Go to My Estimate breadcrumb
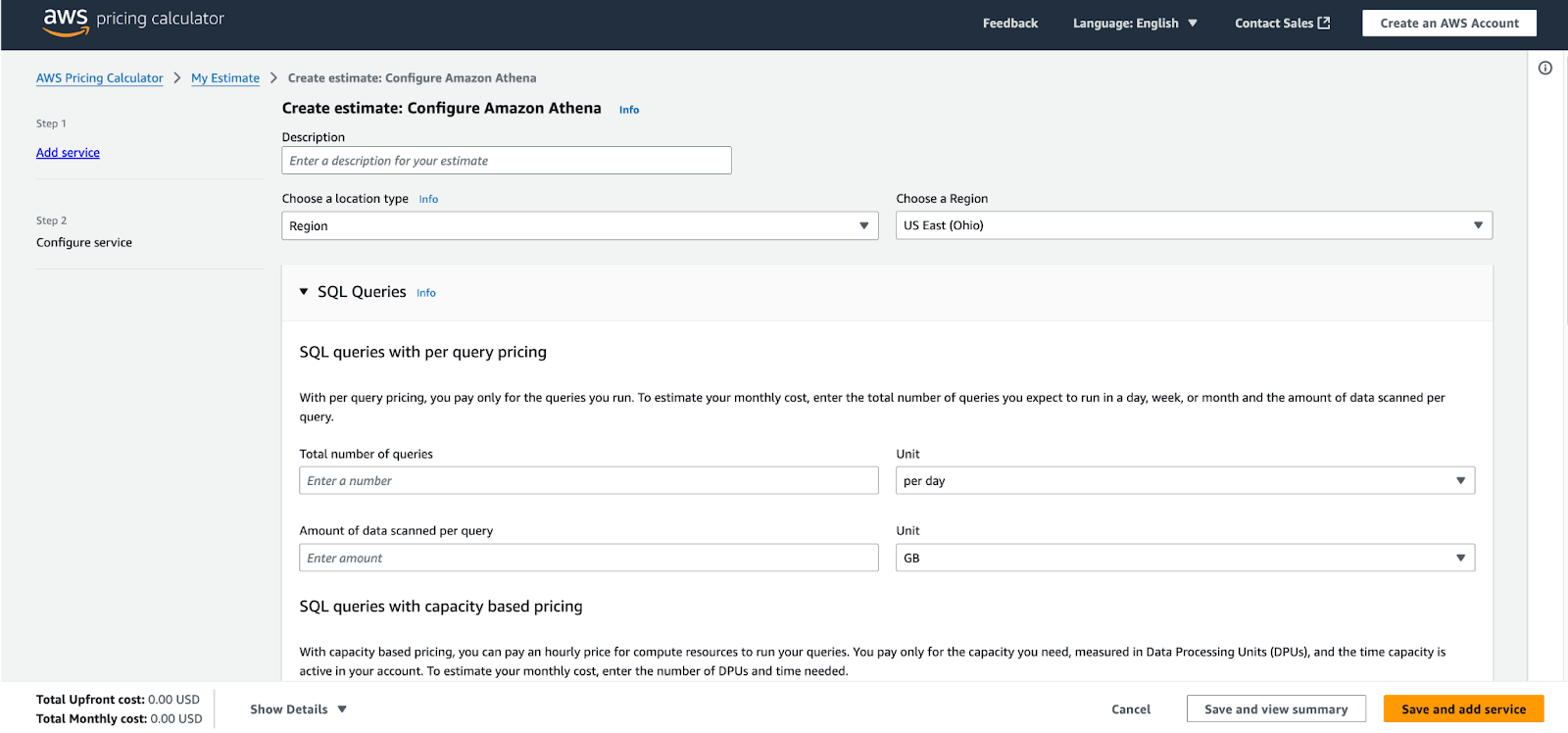1568x733 pixels. click(225, 78)
